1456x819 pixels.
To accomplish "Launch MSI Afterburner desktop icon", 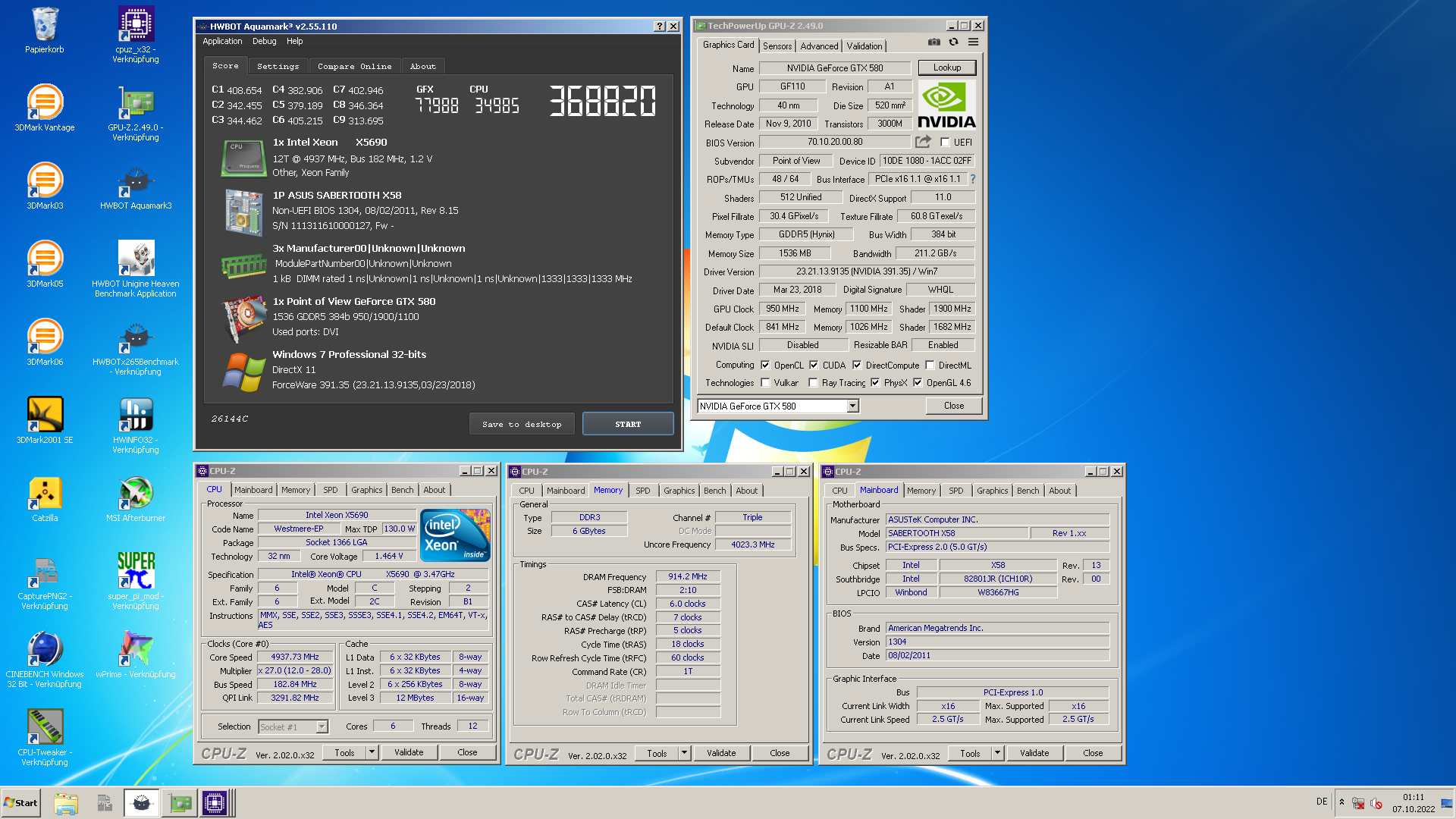I will [136, 499].
